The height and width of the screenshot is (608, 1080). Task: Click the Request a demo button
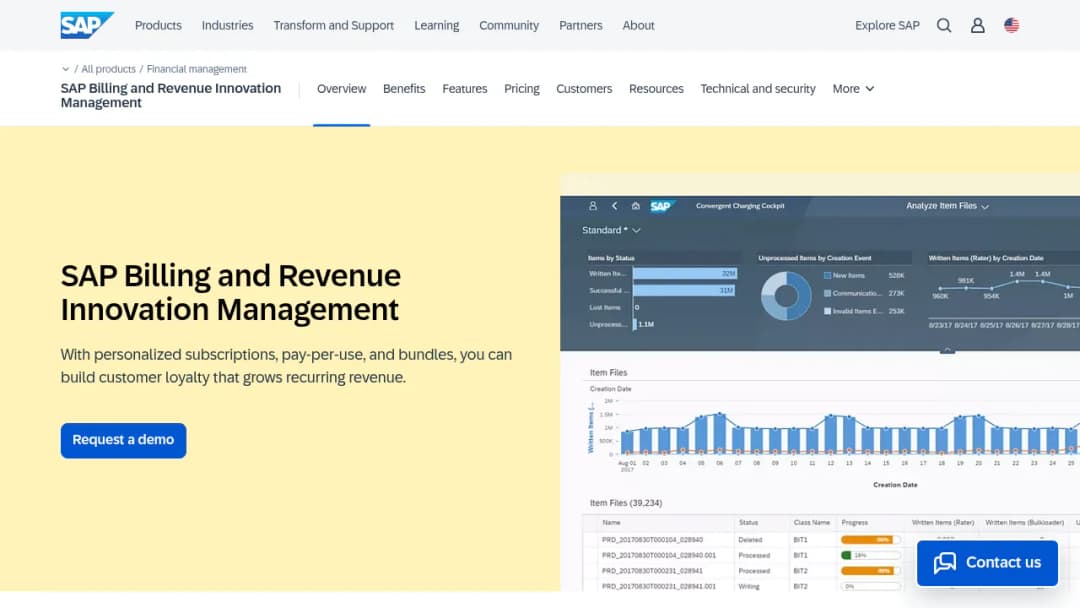[x=123, y=440]
